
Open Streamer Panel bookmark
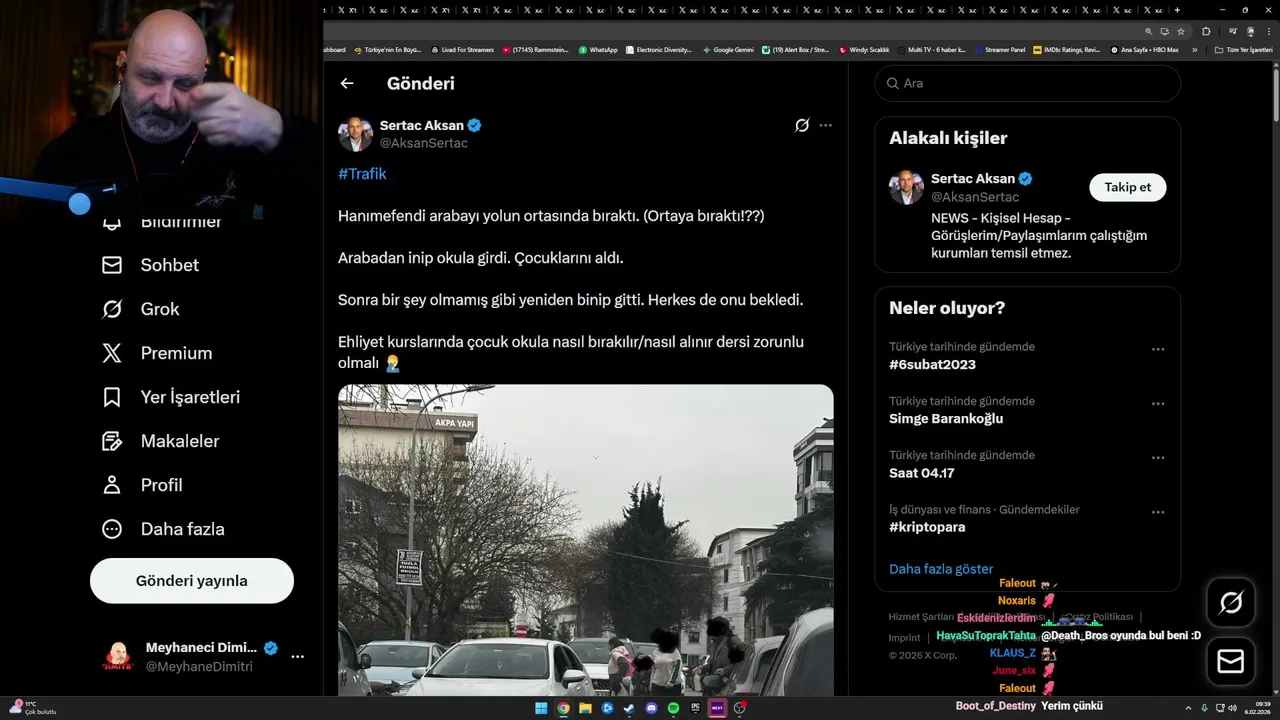click(1000, 49)
